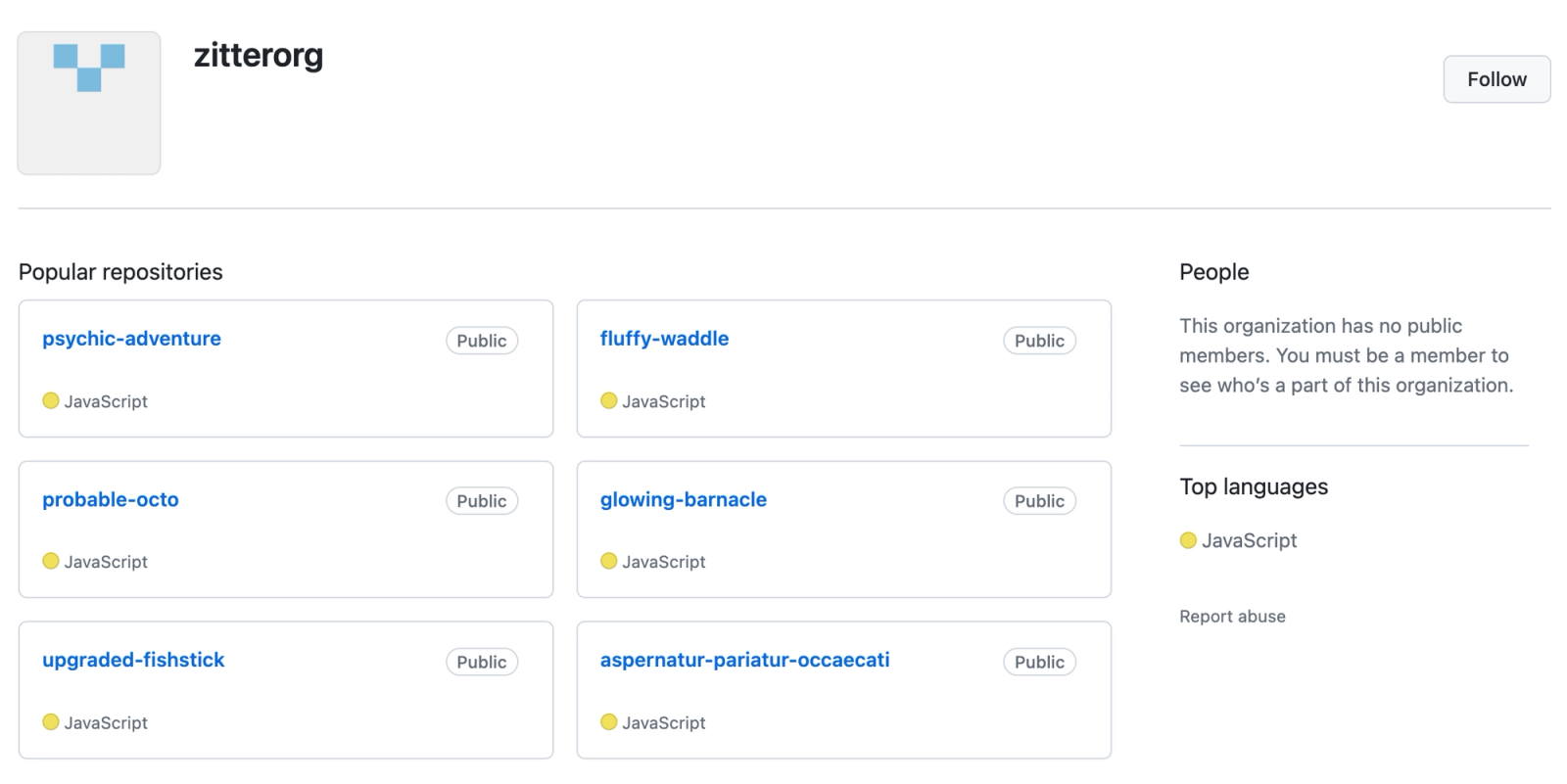Select JavaScript under Top languages
The height and width of the screenshot is (784, 1567).
1249,540
